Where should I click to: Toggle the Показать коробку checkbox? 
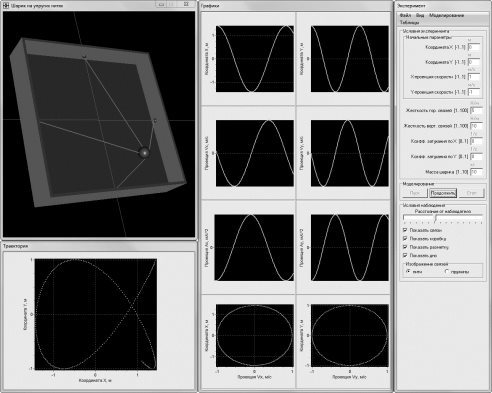point(405,238)
